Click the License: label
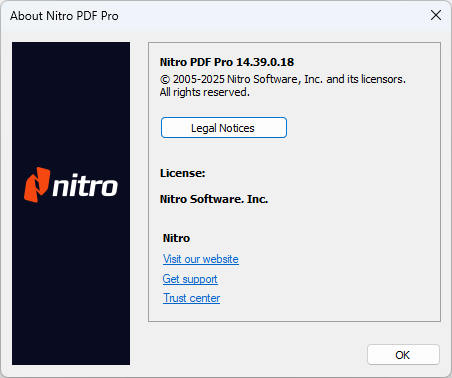Screen dimensions: 452x378 (183, 173)
